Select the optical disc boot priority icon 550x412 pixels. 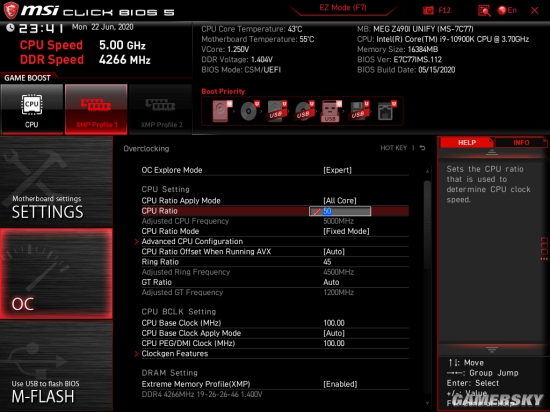pyautogui.click(x=249, y=111)
